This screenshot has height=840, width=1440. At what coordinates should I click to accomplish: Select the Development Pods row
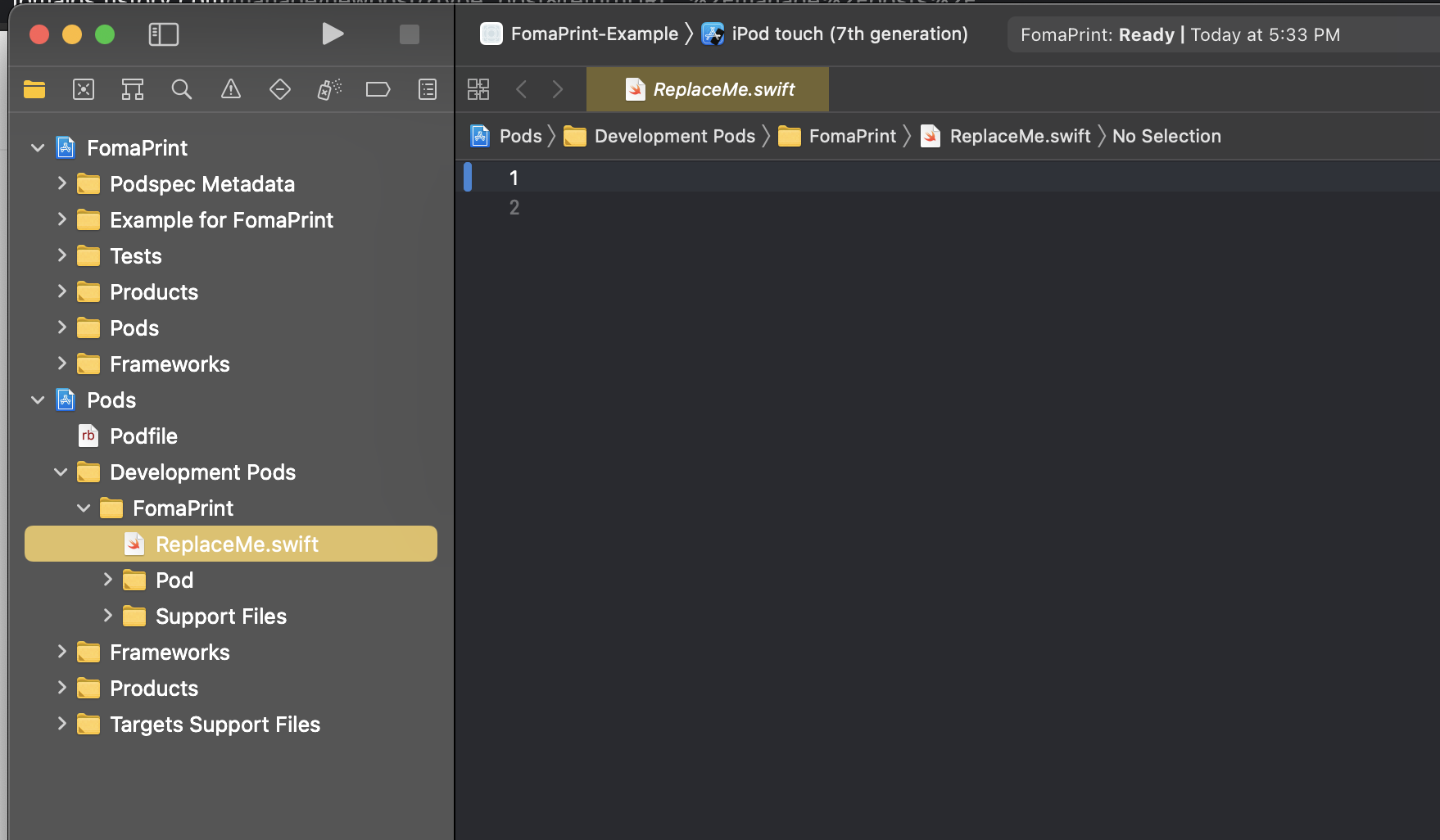231,472
